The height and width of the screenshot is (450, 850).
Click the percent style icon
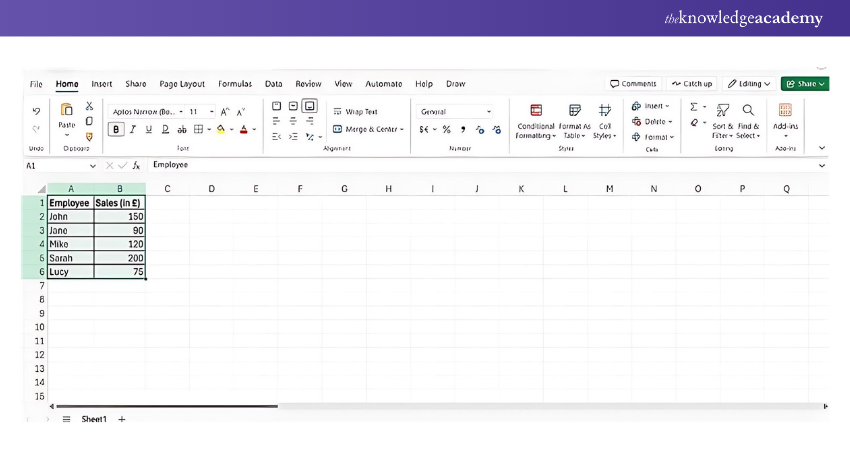[446, 129]
